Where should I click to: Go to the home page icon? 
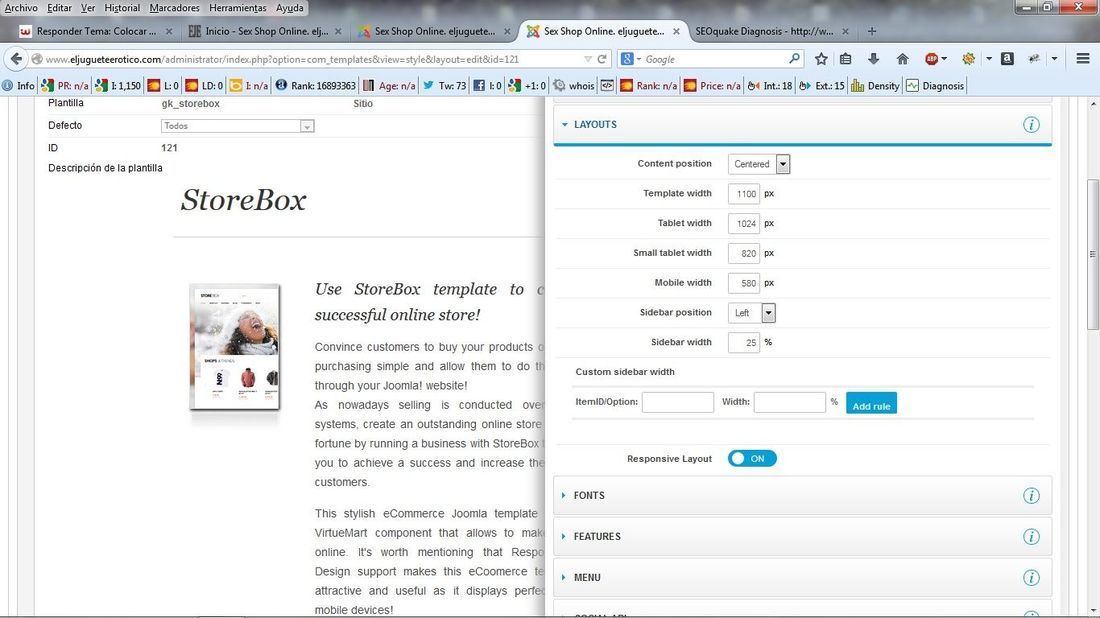click(x=902, y=59)
